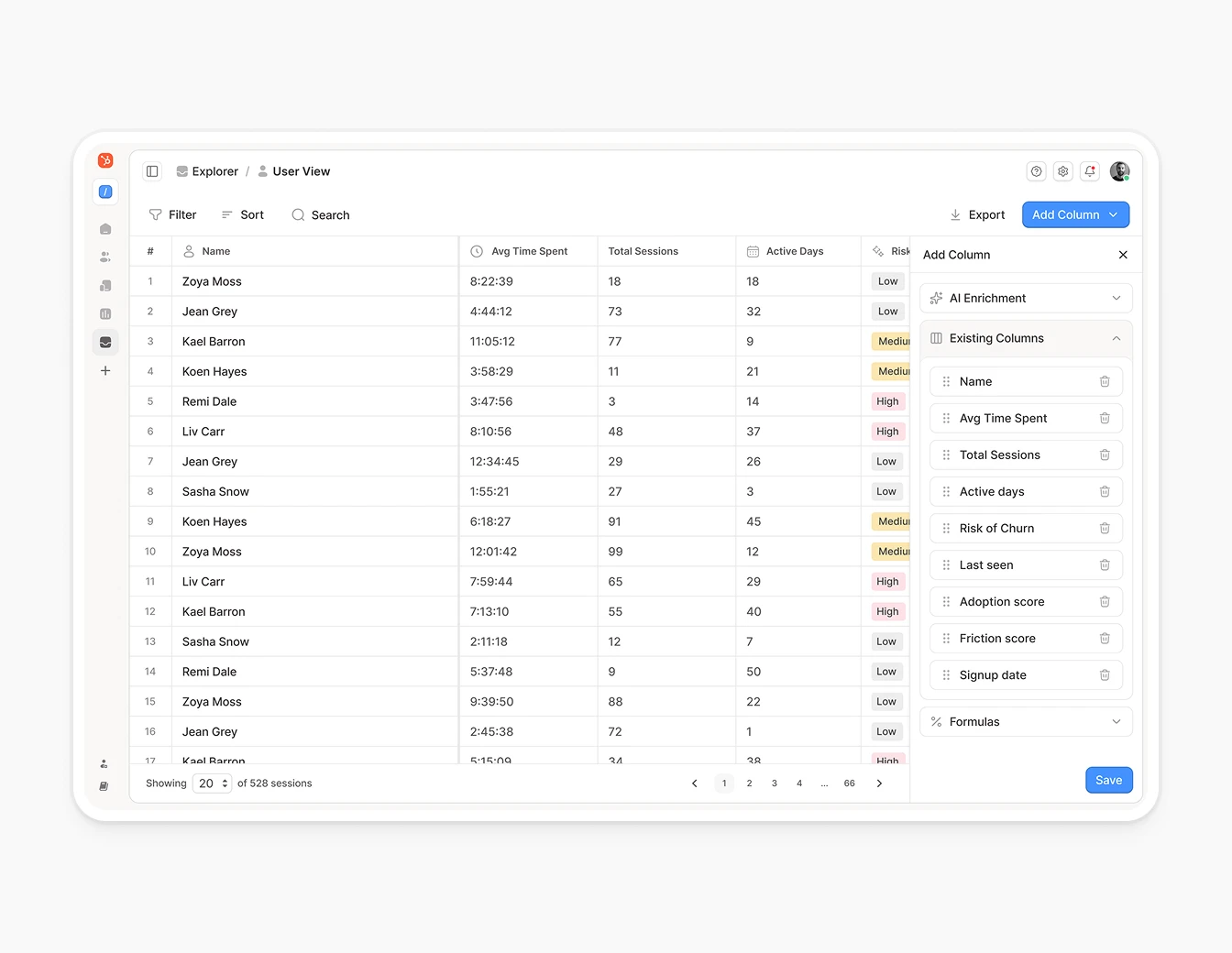This screenshot has width=1232, height=953.
Task: Adjust the rows-per-page stepper showing 20
Action: click(212, 783)
